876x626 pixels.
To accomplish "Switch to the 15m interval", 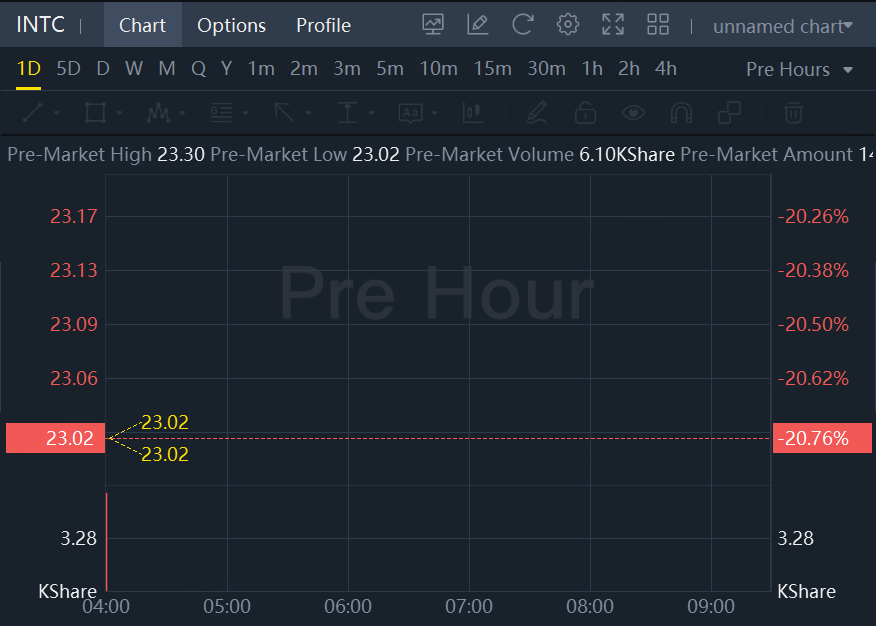I will click(x=492, y=69).
